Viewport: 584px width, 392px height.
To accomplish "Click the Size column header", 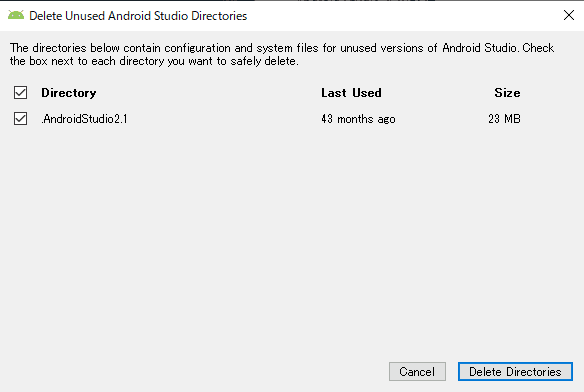I will pos(507,93).
